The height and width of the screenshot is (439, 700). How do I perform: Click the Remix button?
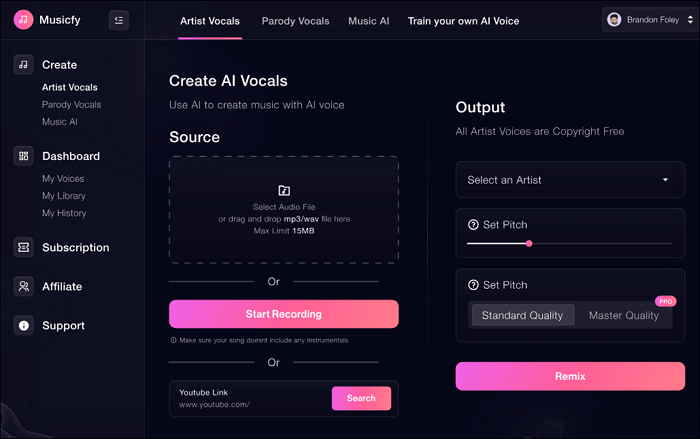point(570,376)
